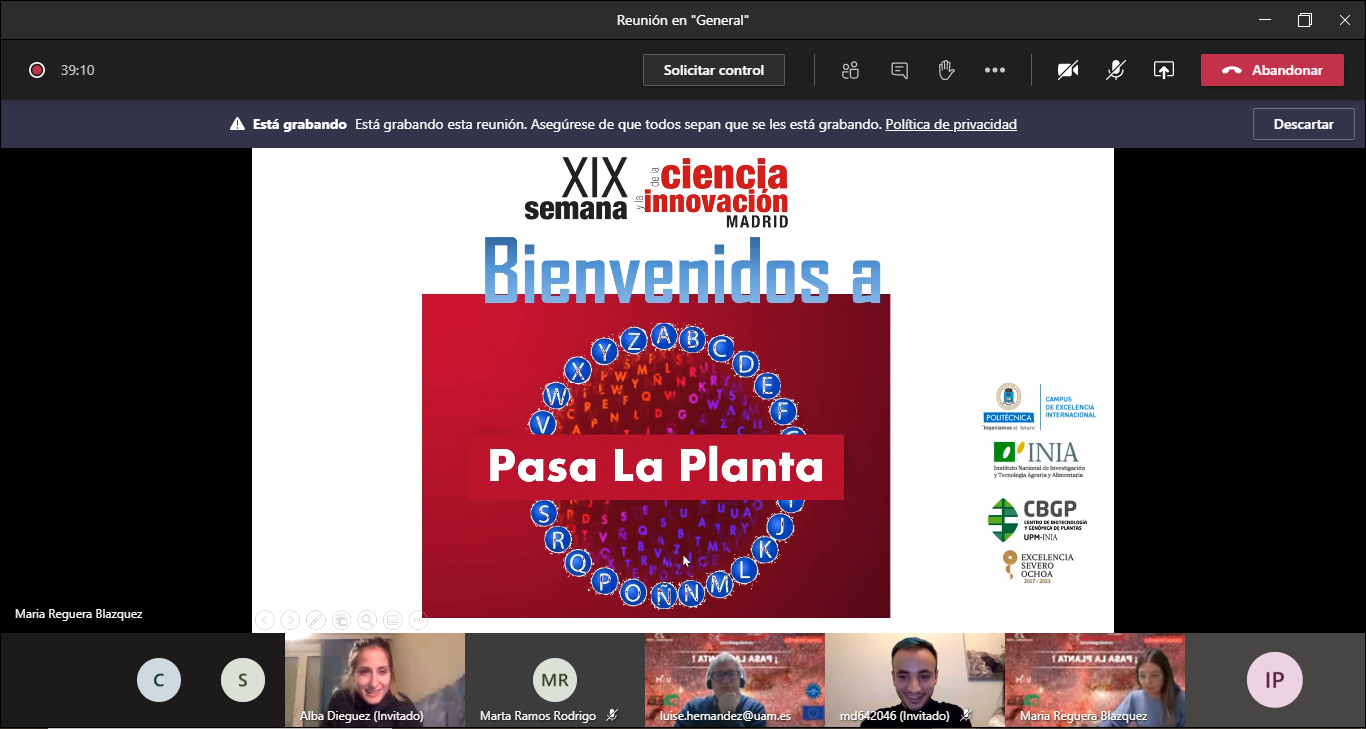The height and width of the screenshot is (729, 1366).
Task: Leave meeting with Abandonar button
Action: (1272, 70)
